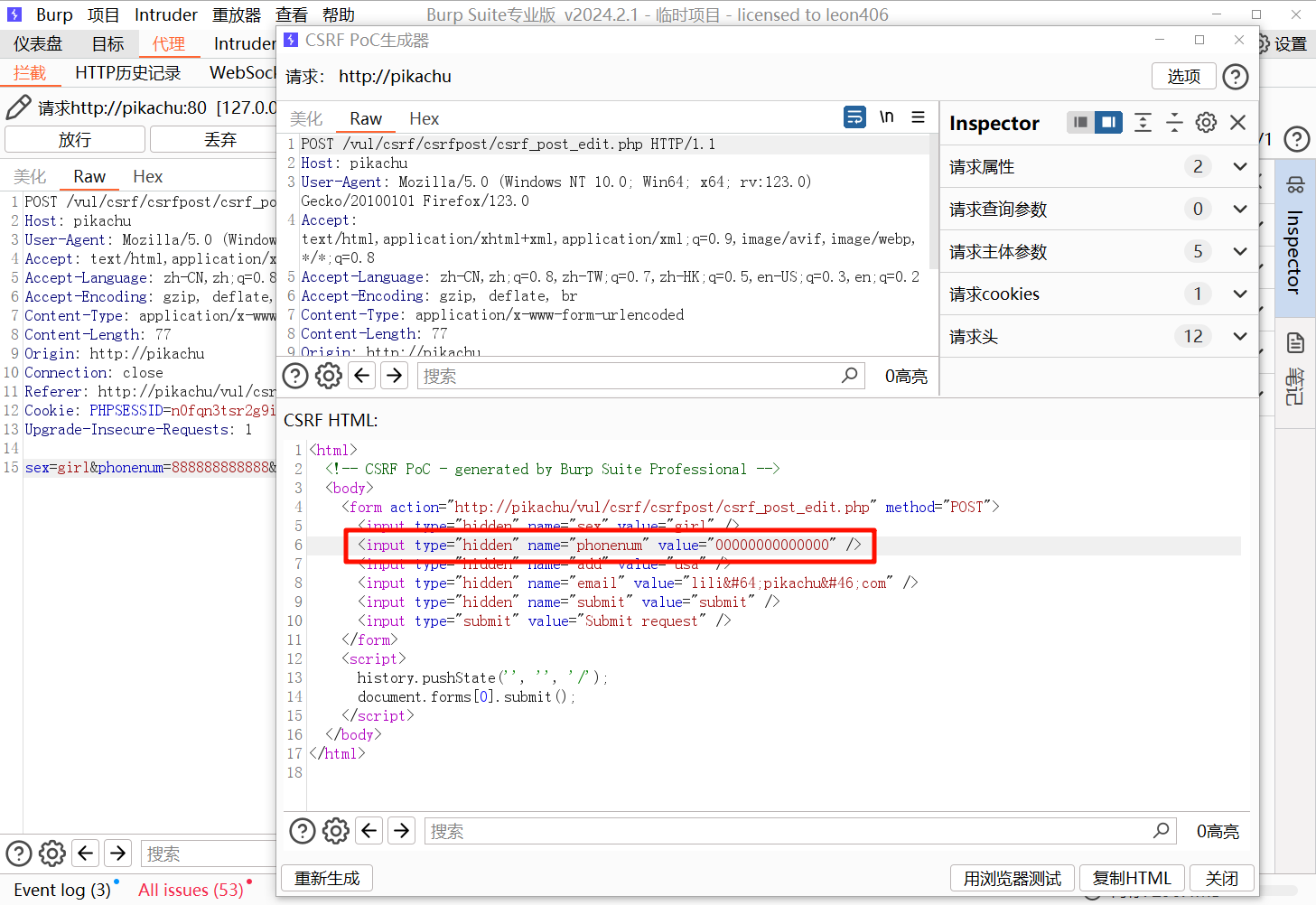Toggle word wrap icon in request editor
Image resolution: width=1316 pixels, height=905 pixels.
(854, 117)
